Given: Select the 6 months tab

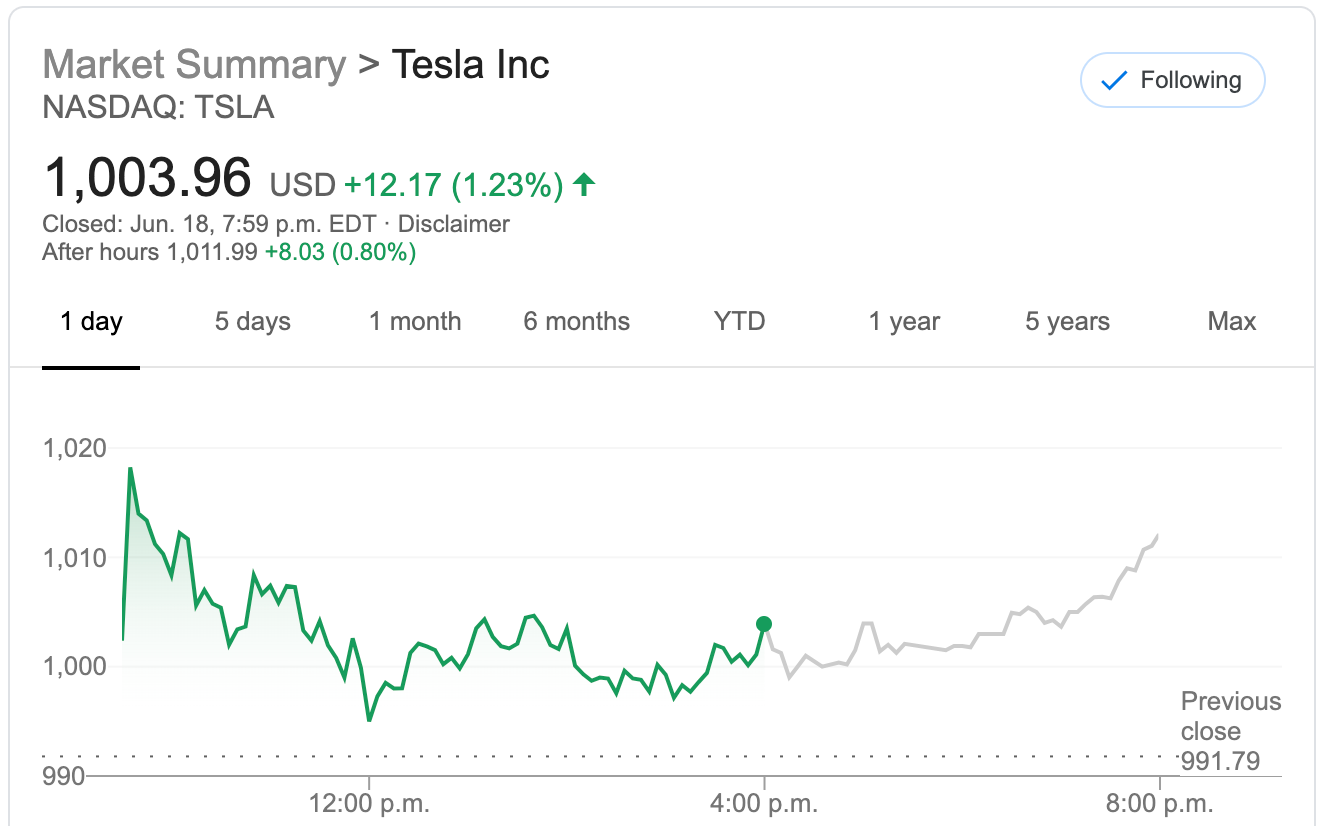Looking at the screenshot, I should click(x=576, y=322).
